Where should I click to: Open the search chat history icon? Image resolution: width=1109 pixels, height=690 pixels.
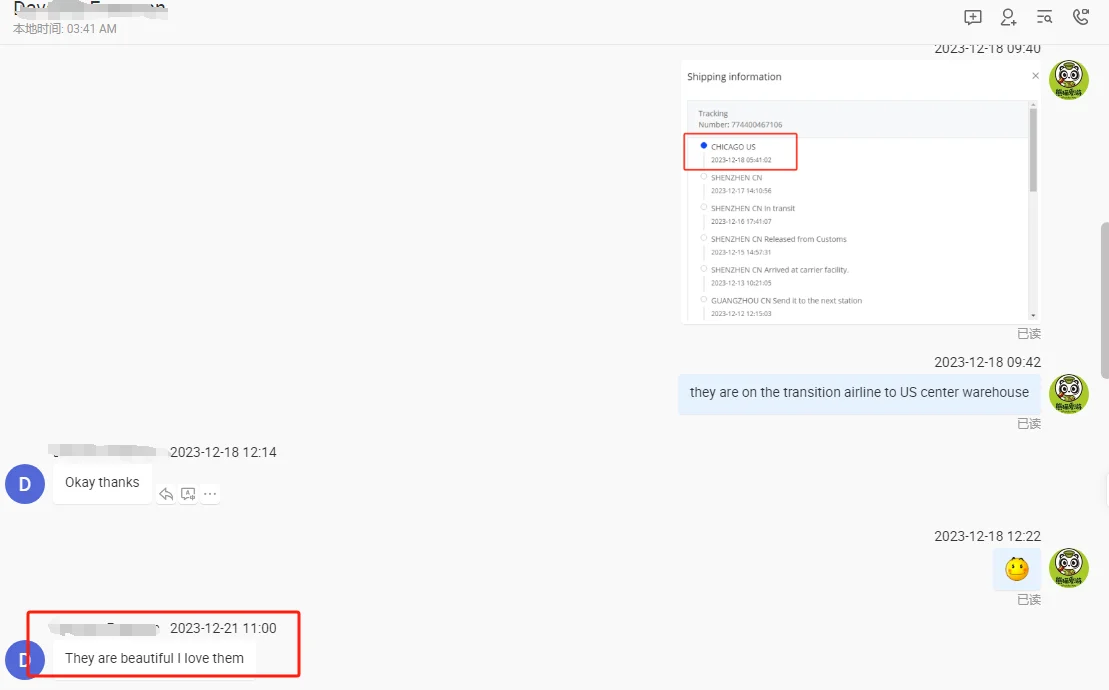(1045, 17)
